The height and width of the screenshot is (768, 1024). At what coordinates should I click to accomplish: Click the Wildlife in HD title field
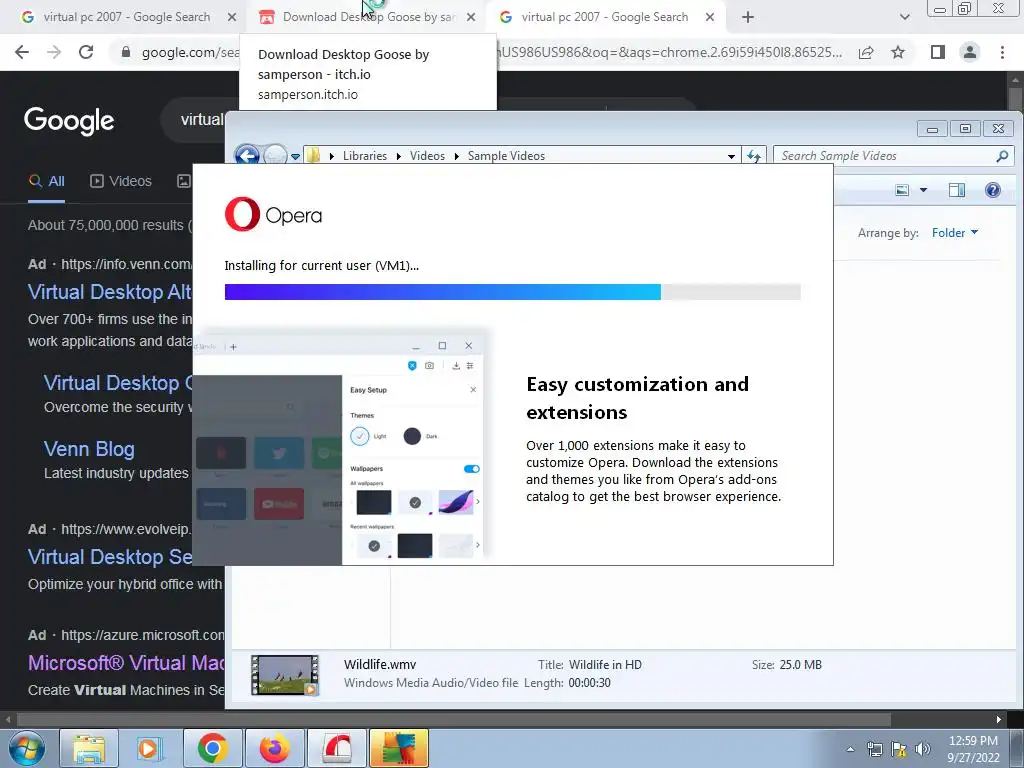tap(605, 665)
